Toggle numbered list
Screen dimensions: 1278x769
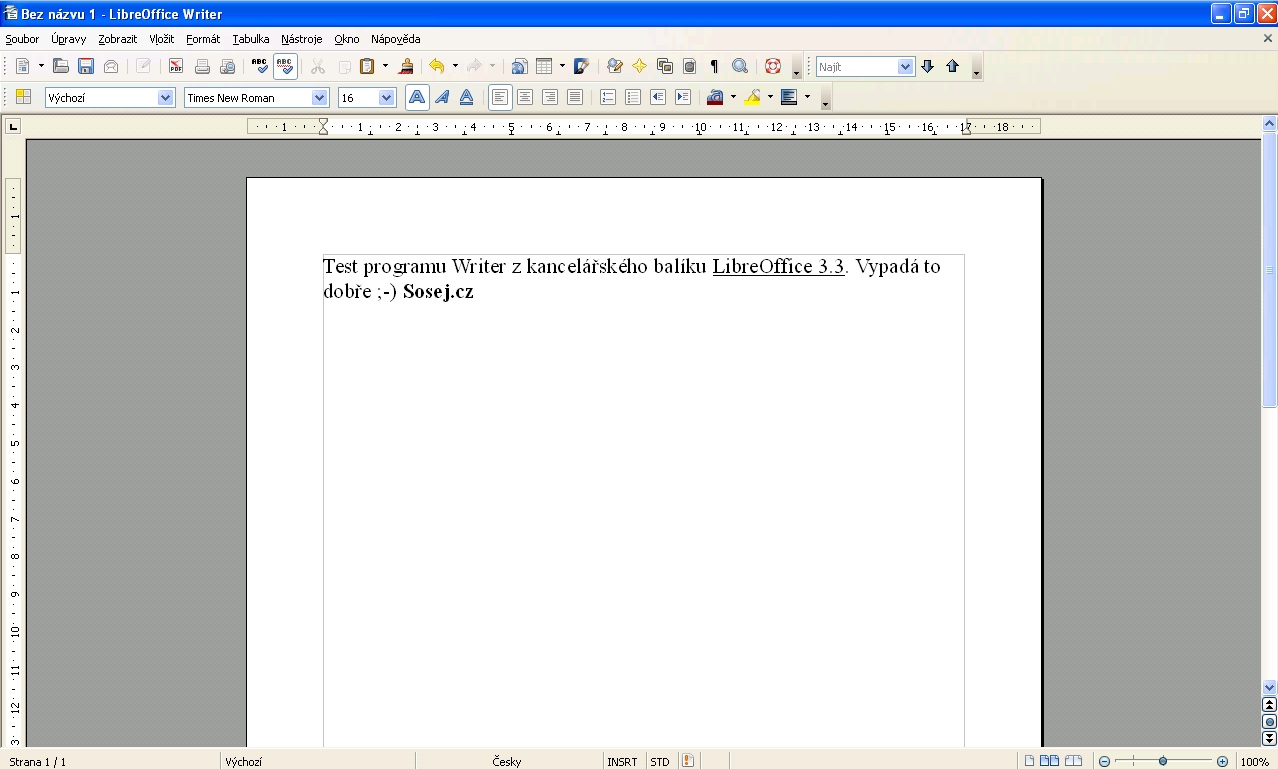click(608, 98)
